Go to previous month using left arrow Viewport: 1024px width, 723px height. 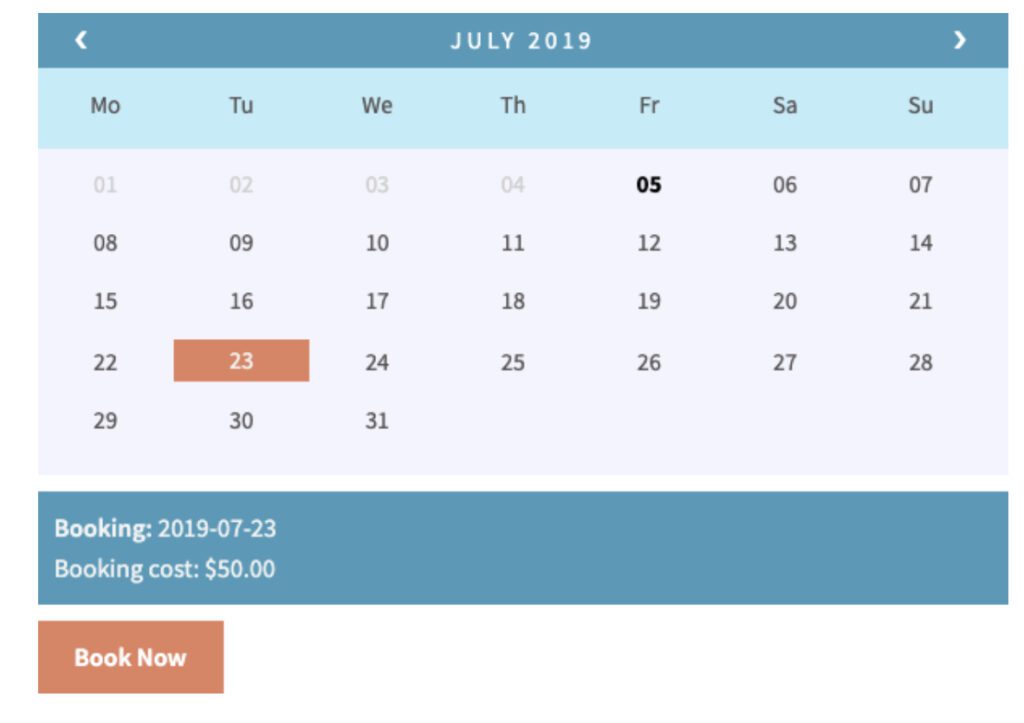[82, 40]
